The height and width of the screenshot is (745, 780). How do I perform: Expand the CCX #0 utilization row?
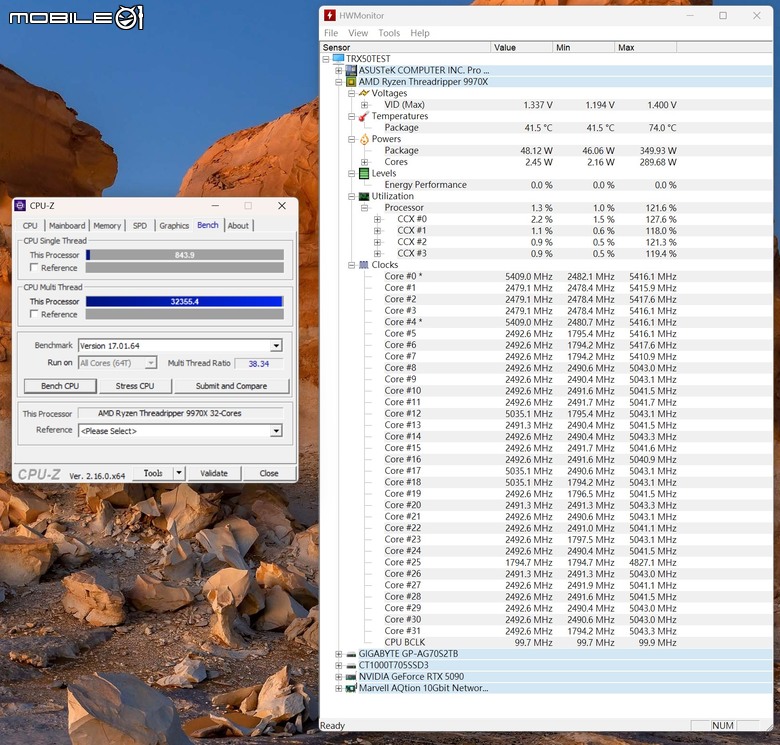(x=378, y=219)
